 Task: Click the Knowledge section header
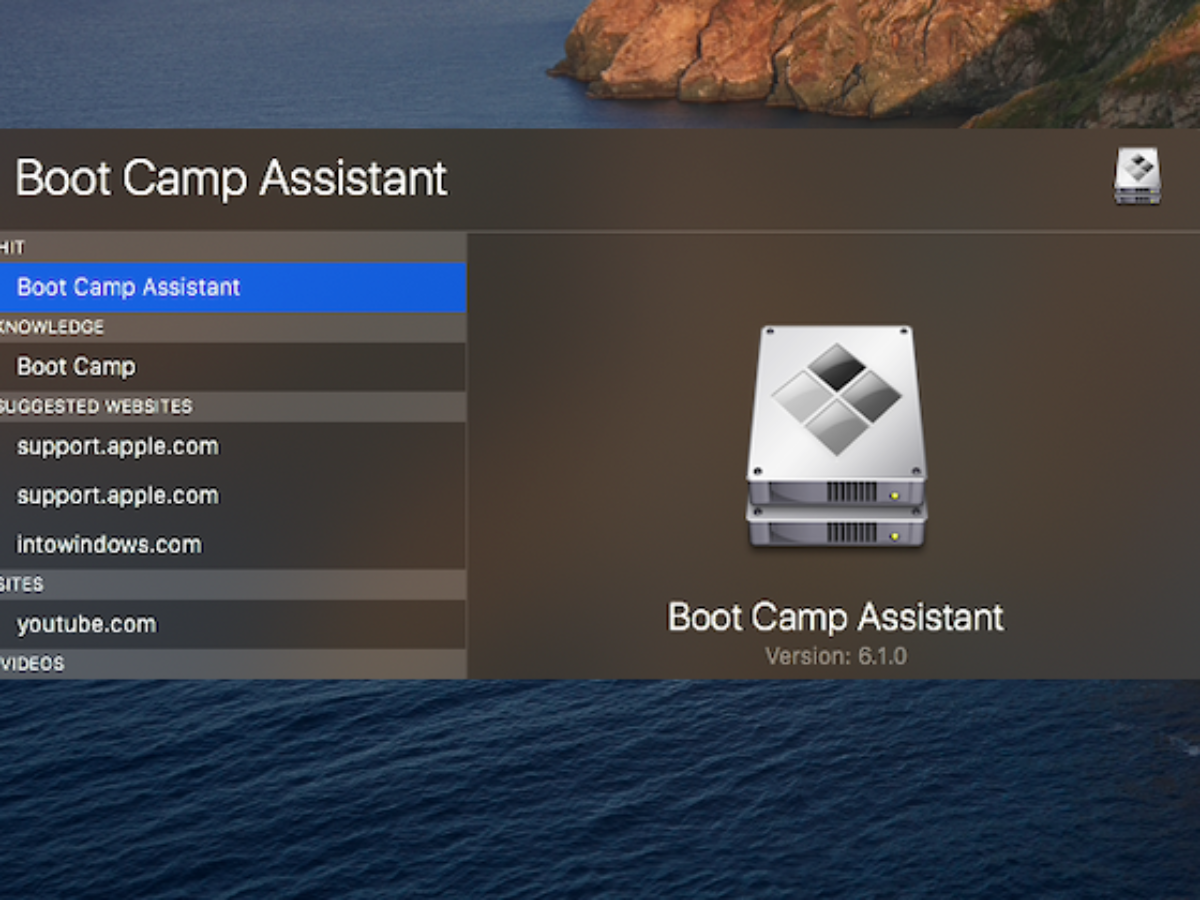pos(233,327)
